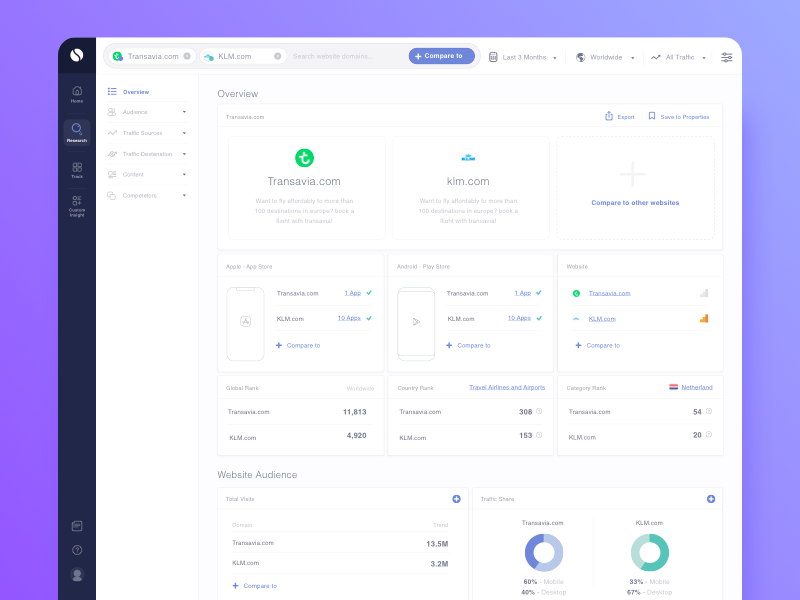Viewport: 800px width, 600px height.
Task: Remove the Transavia.com chip from the search bar
Action: 187,56
